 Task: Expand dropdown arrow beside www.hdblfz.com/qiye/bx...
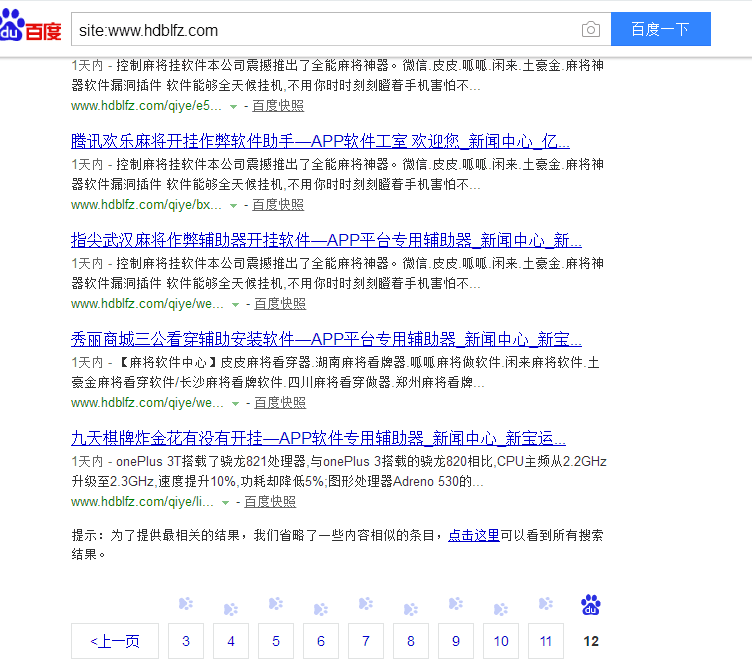pyautogui.click(x=233, y=206)
